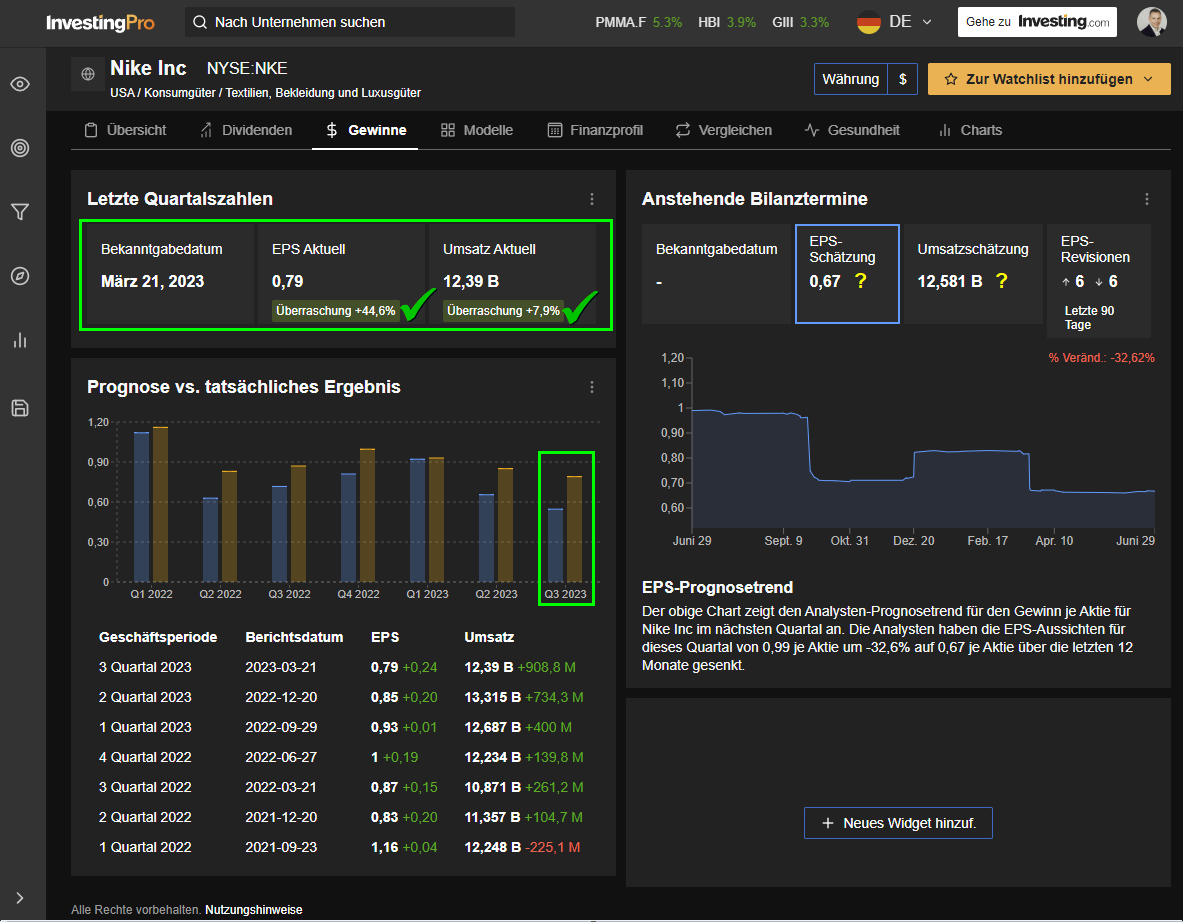Click the '4 Quartal 2022' row
Screen dimensions: 1183x922
coord(341,758)
